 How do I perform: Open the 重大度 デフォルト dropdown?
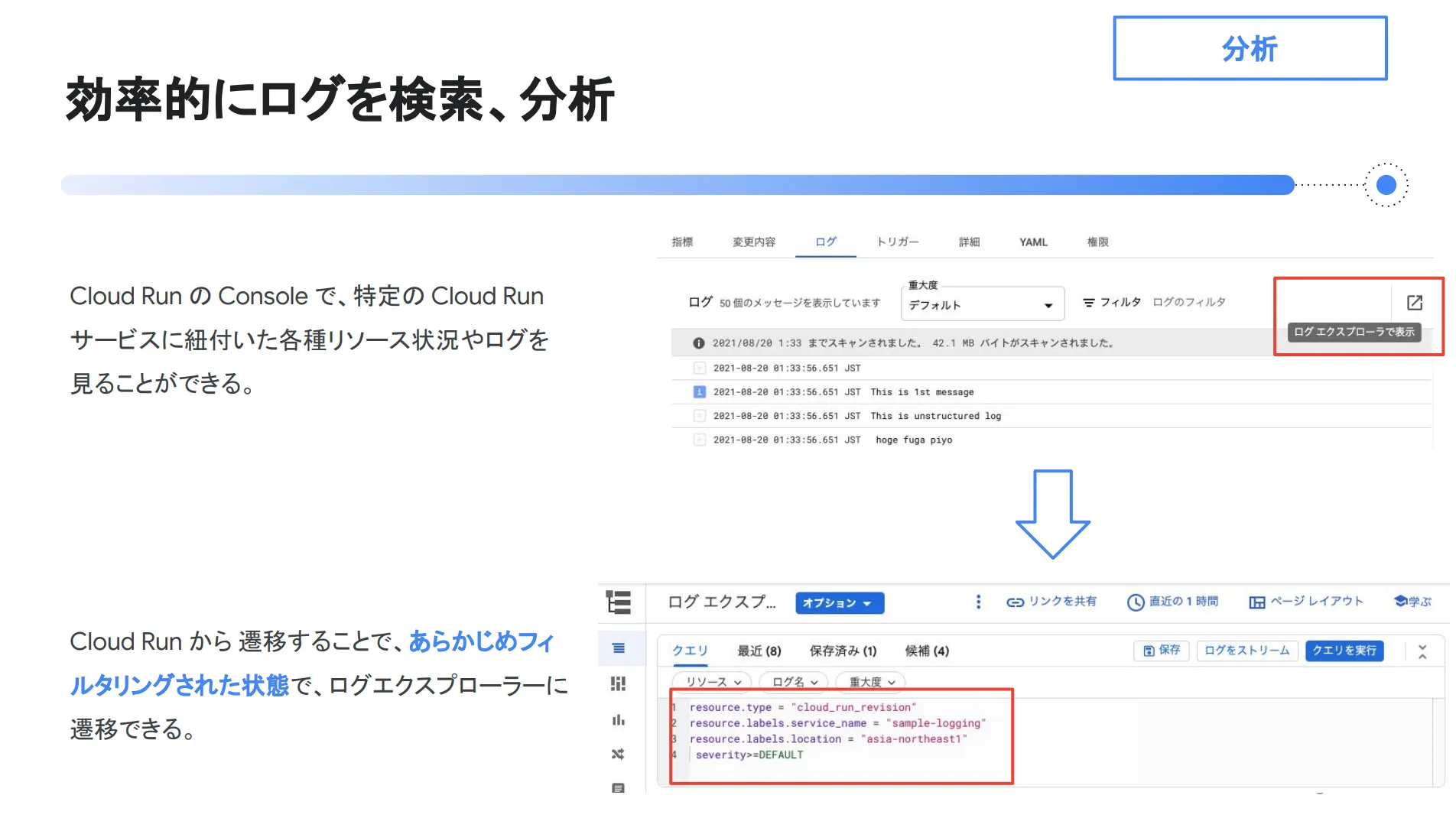[x=983, y=304]
